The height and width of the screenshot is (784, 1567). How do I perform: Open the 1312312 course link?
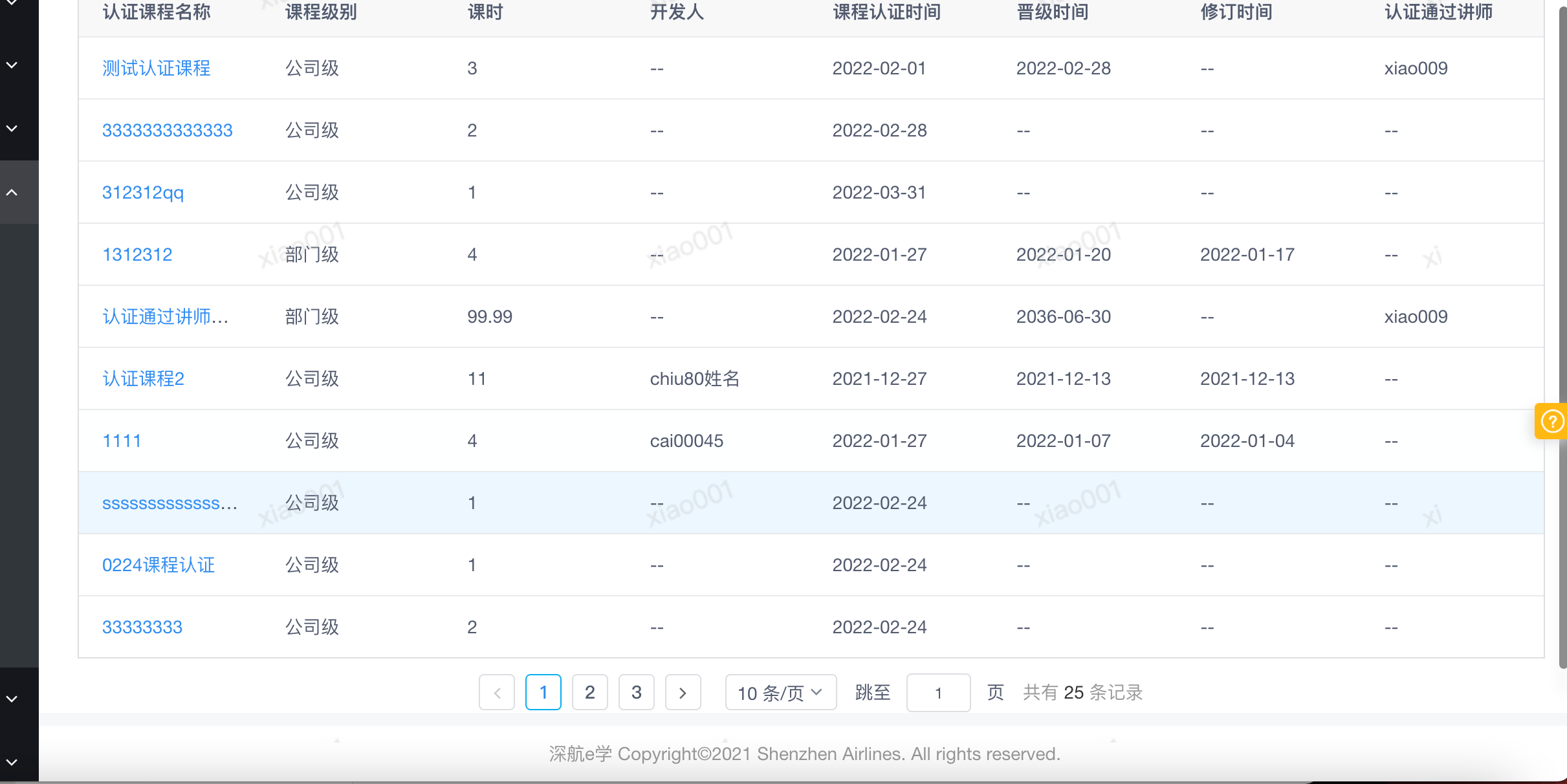tap(137, 254)
